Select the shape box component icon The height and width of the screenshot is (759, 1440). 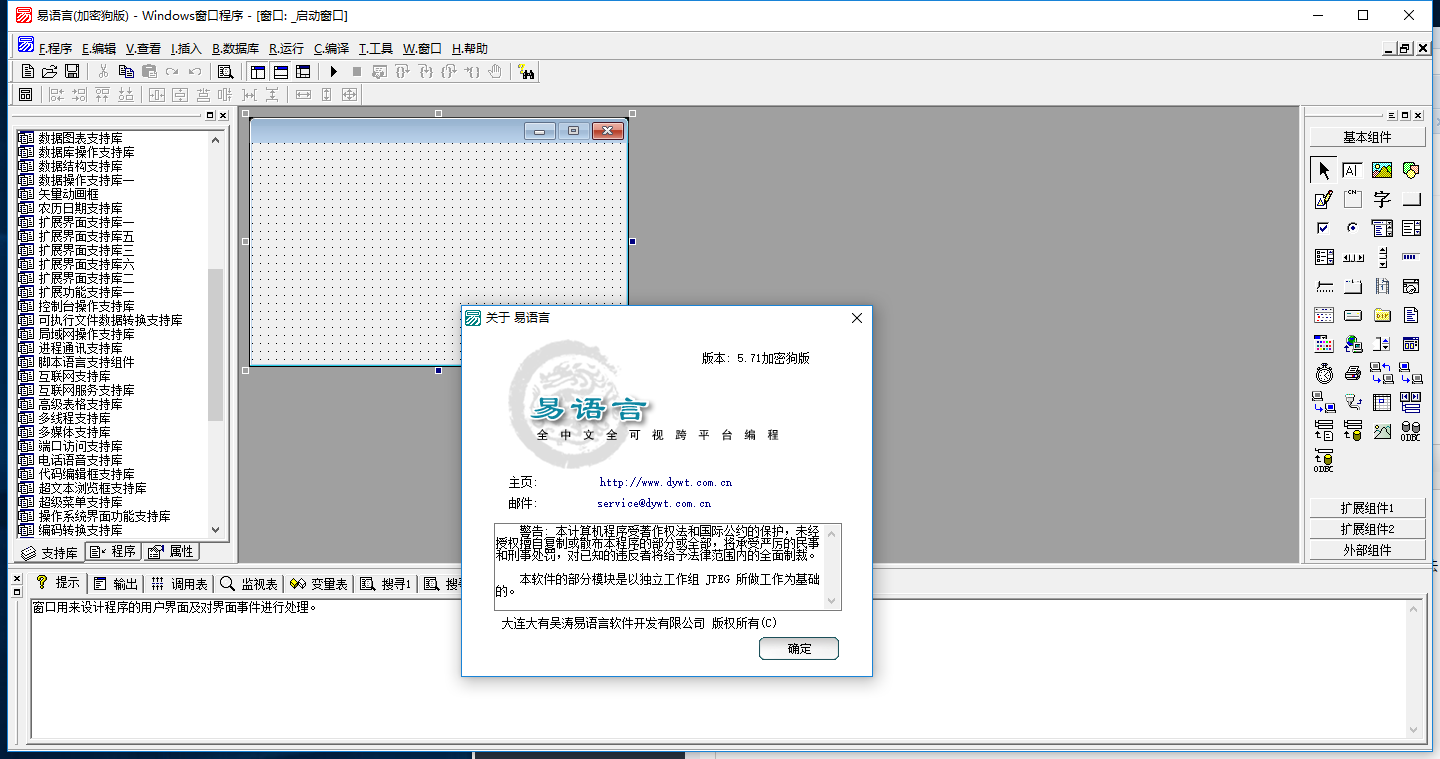pos(1411,170)
